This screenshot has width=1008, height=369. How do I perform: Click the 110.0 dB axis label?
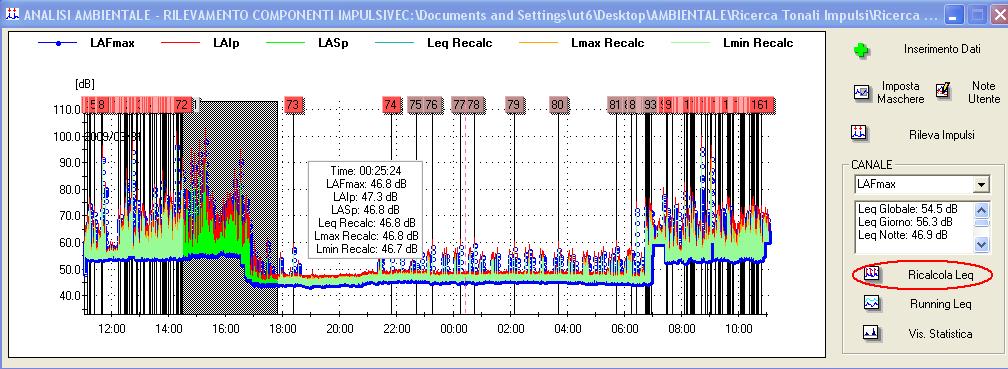pos(67,110)
